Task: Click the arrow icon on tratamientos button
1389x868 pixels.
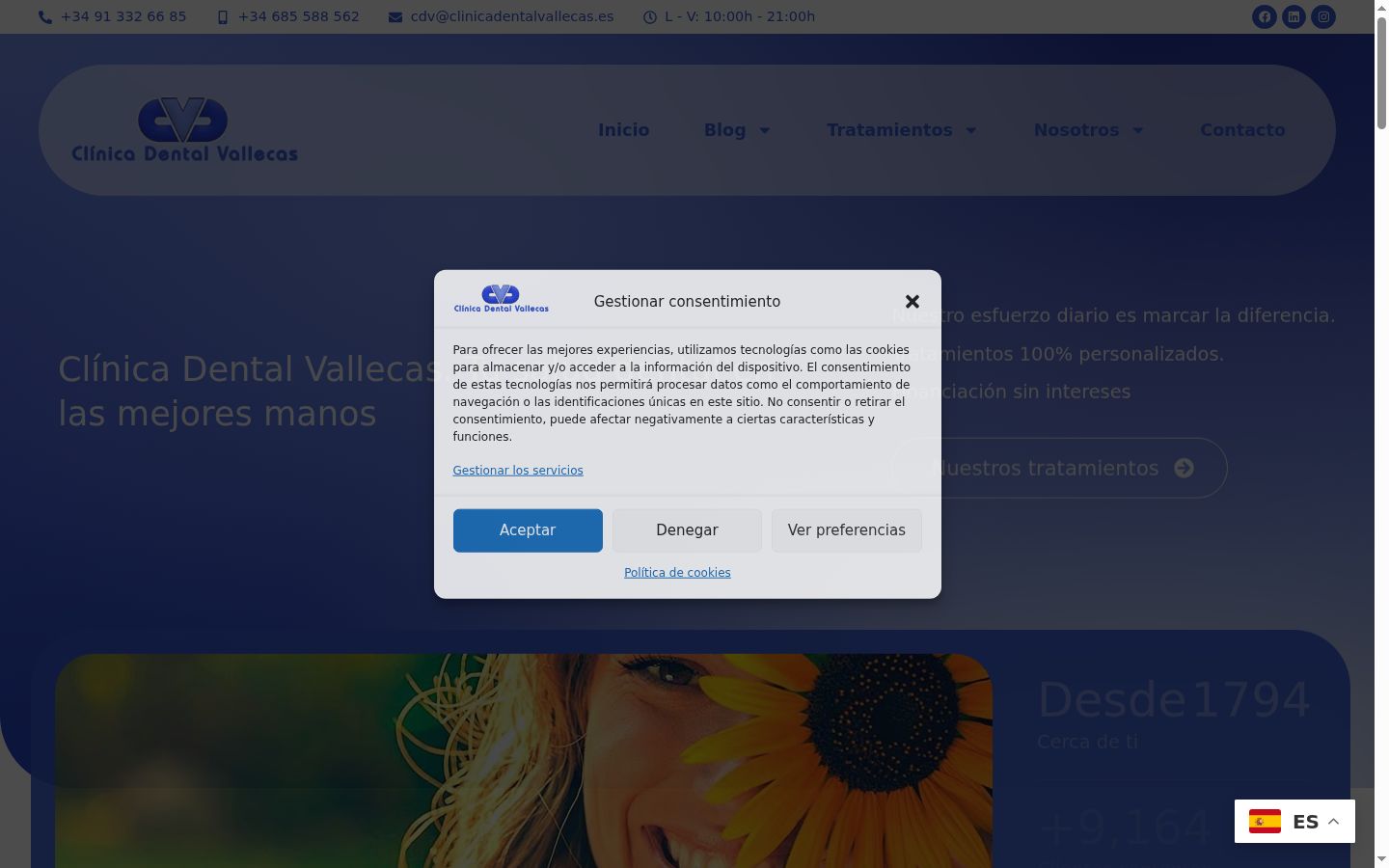Action: tap(1184, 468)
